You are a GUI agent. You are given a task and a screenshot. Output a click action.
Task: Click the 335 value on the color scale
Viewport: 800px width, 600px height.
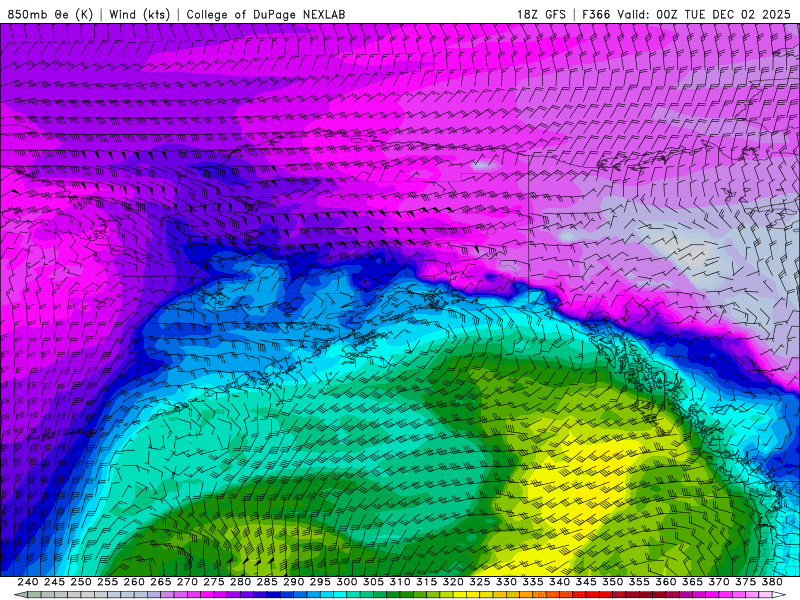tap(533, 582)
